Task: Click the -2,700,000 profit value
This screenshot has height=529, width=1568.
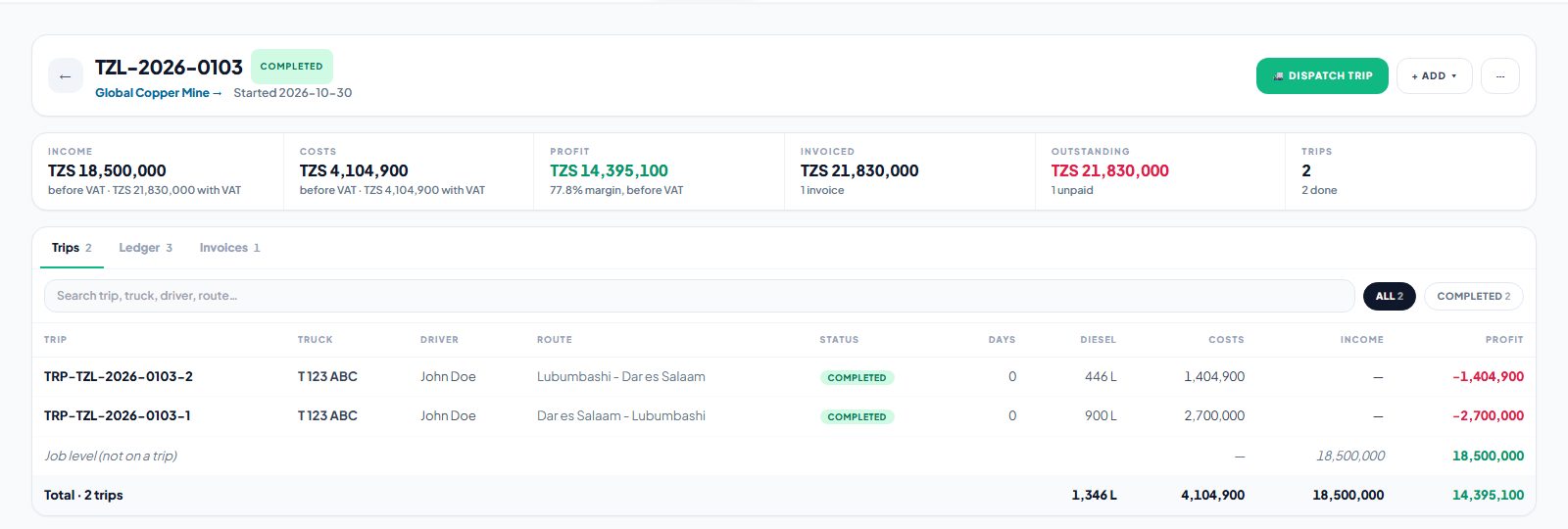Action: 1488,416
